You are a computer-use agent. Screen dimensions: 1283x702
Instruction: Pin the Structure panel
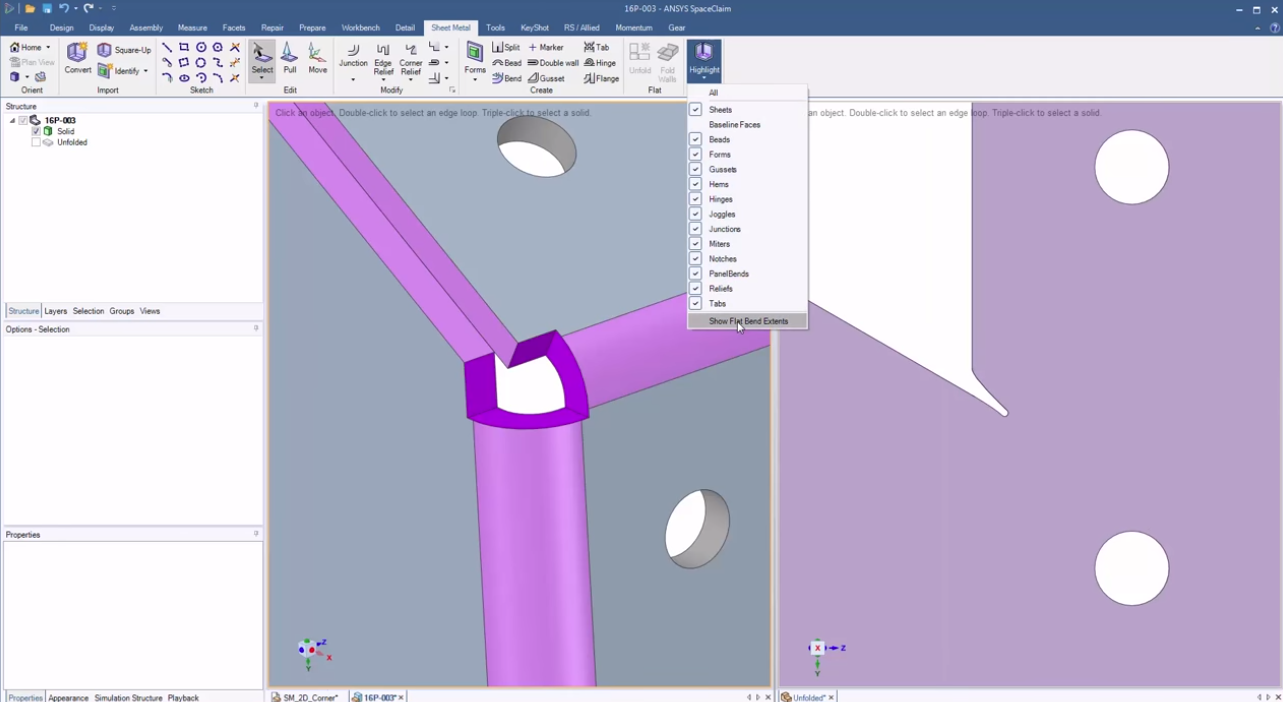click(x=256, y=105)
